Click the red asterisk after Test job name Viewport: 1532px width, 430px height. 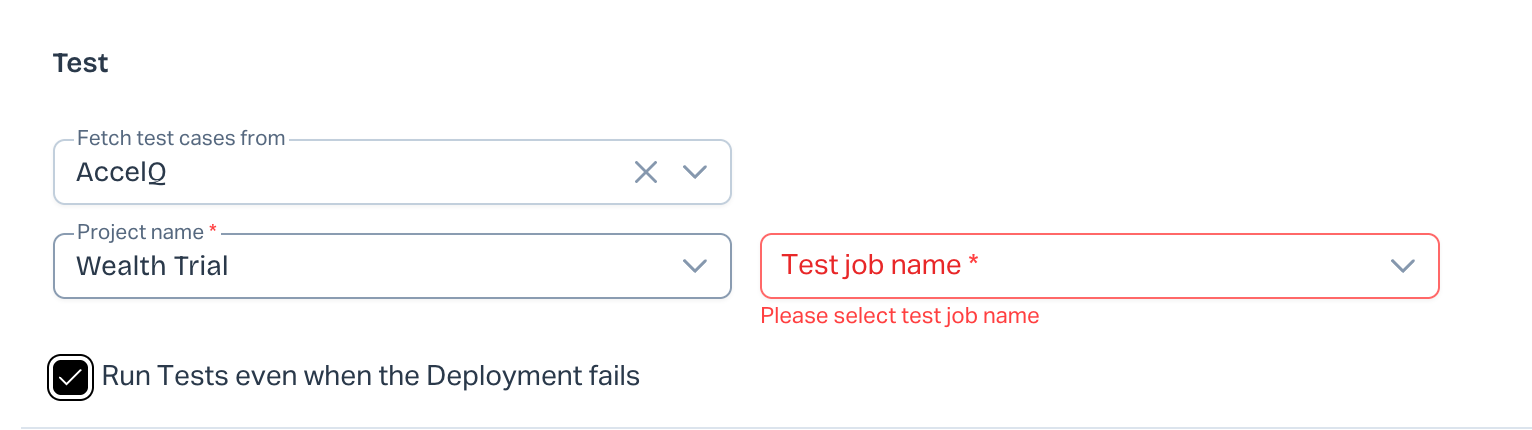[x=973, y=262]
